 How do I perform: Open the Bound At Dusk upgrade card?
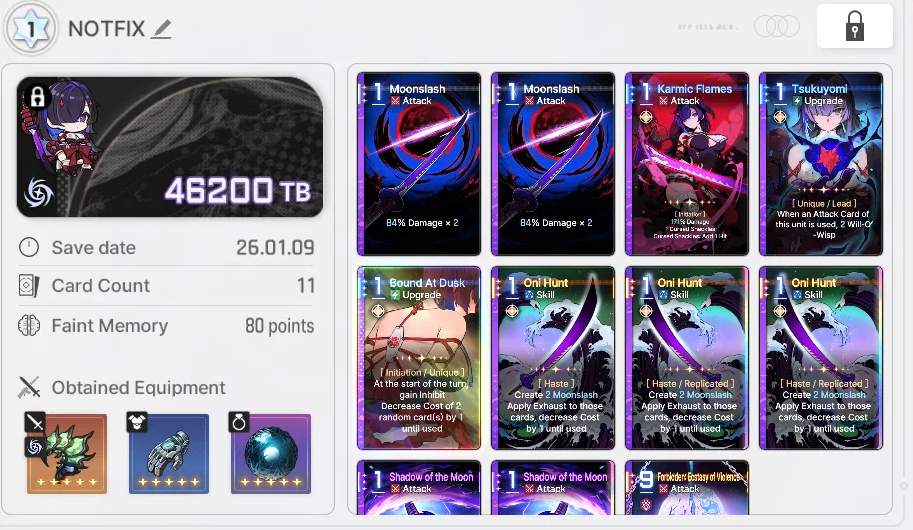[419, 358]
